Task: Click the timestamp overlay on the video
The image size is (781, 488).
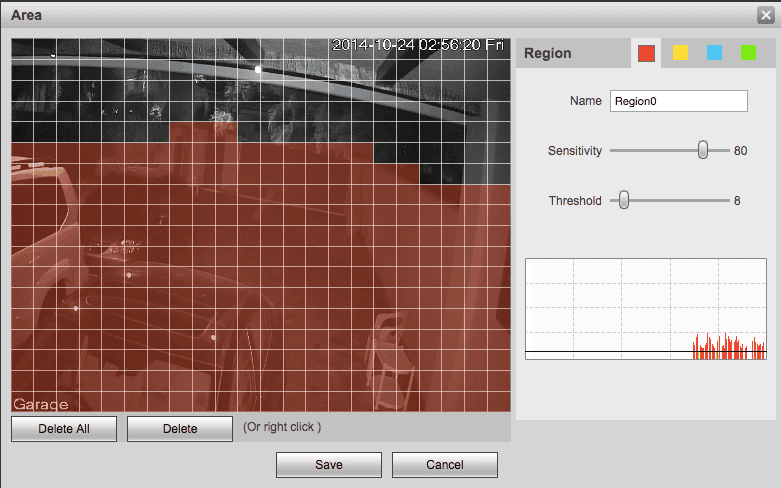Action: click(419, 46)
